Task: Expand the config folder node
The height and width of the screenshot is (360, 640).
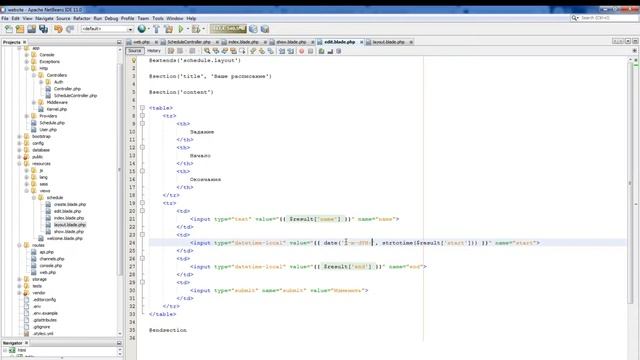Action: [19, 143]
